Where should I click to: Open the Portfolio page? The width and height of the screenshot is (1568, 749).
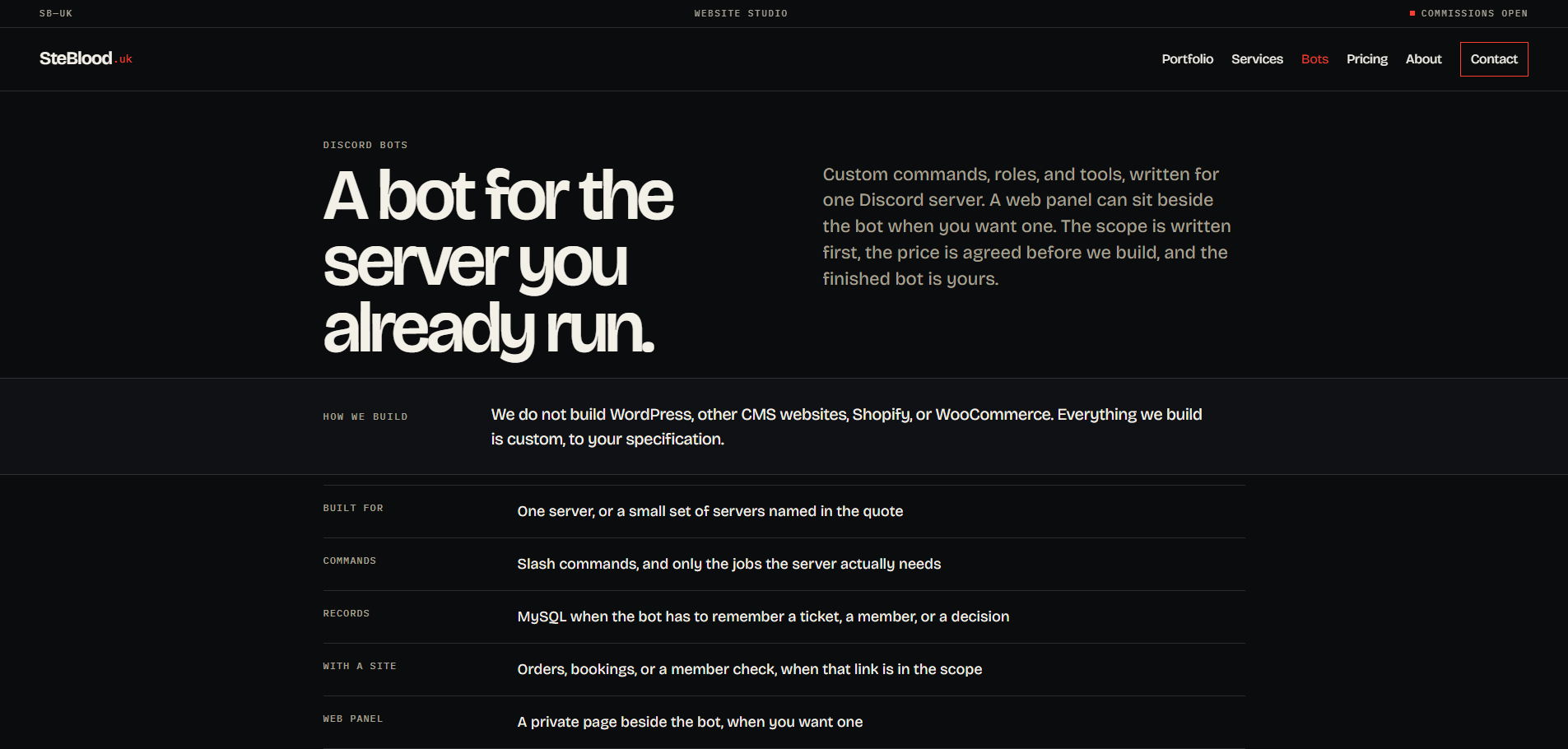point(1187,59)
